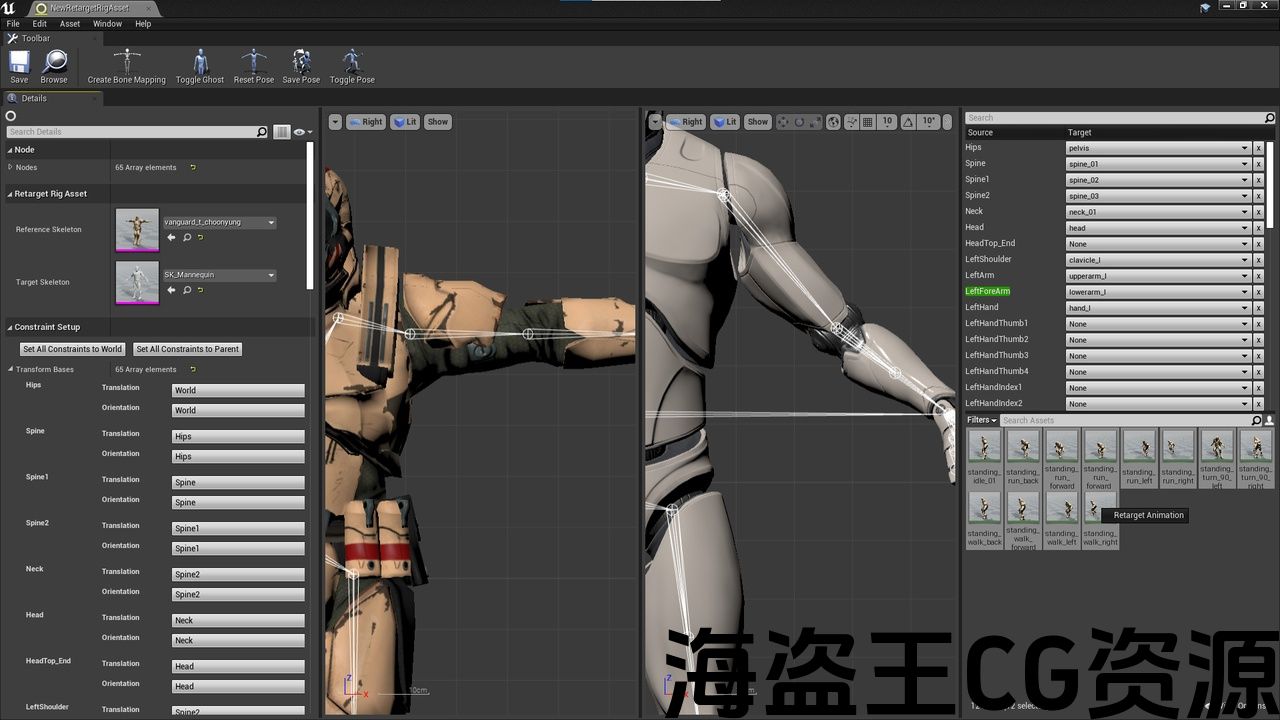The image size is (1280, 720).
Task: Click world coordinate globe icon in right viewport
Action: pos(833,122)
